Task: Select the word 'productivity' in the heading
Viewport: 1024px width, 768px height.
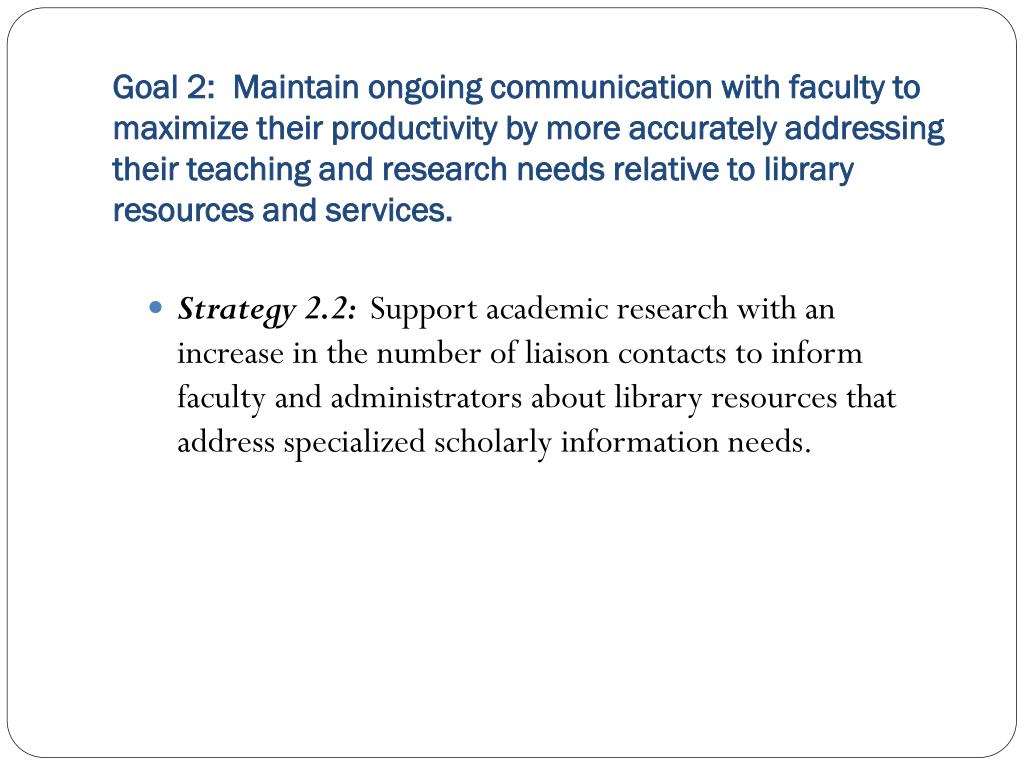Action: 415,129
